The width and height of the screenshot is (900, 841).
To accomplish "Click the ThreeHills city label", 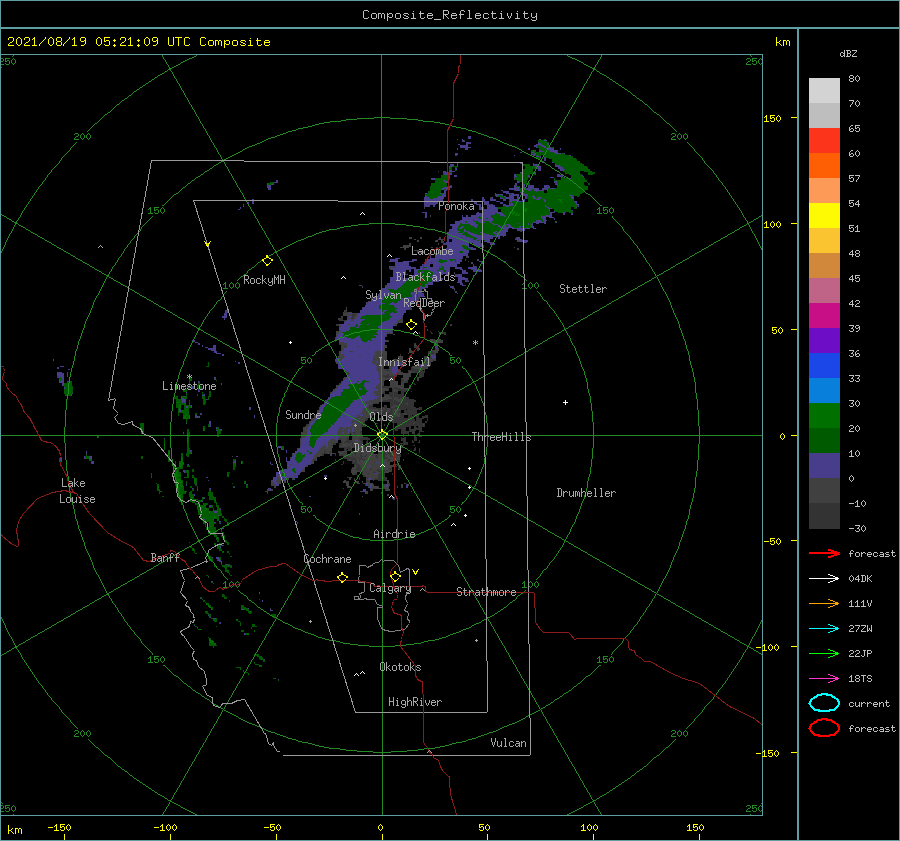I will coord(501,437).
